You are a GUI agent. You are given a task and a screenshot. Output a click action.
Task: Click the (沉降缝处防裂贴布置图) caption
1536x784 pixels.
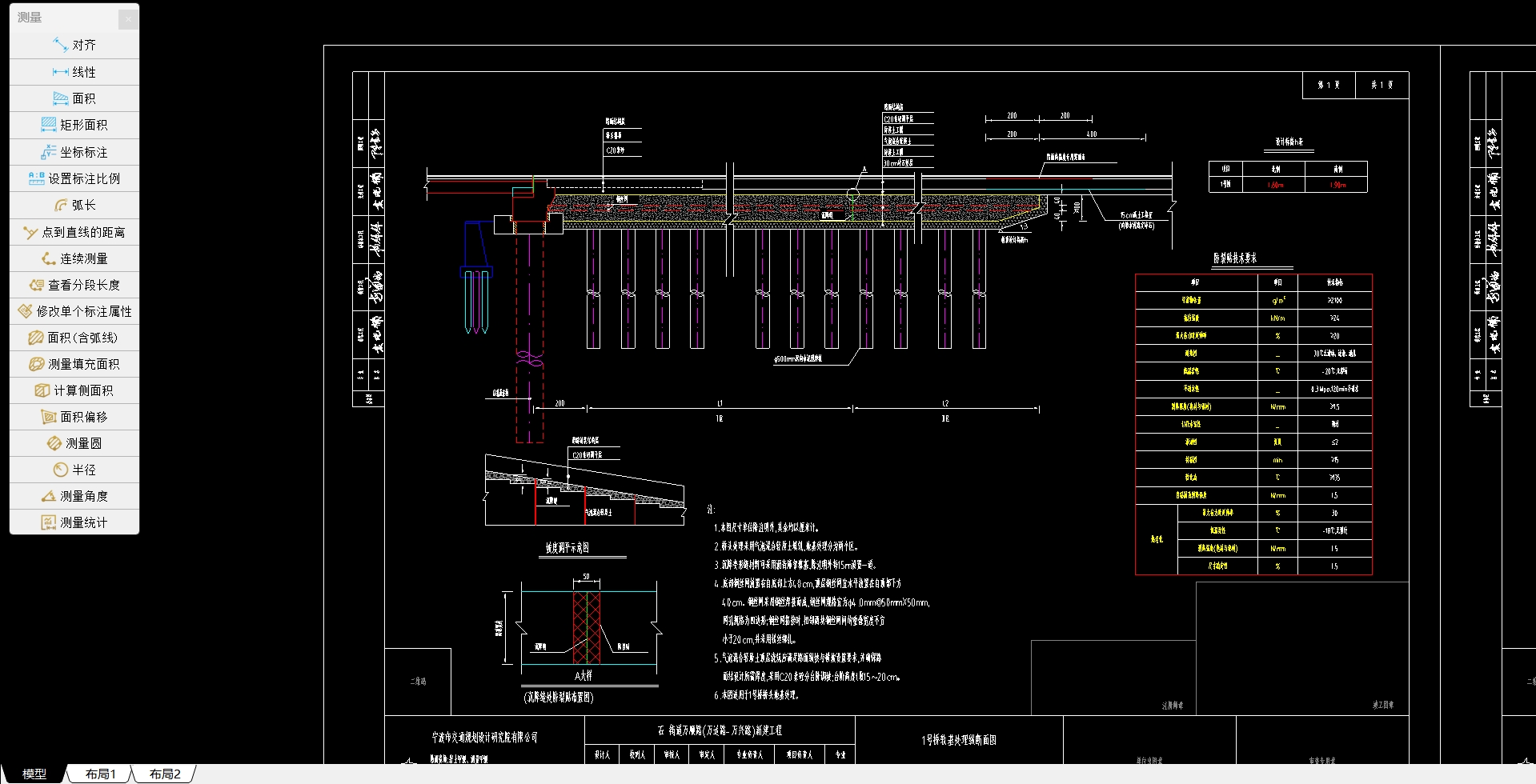(559, 697)
